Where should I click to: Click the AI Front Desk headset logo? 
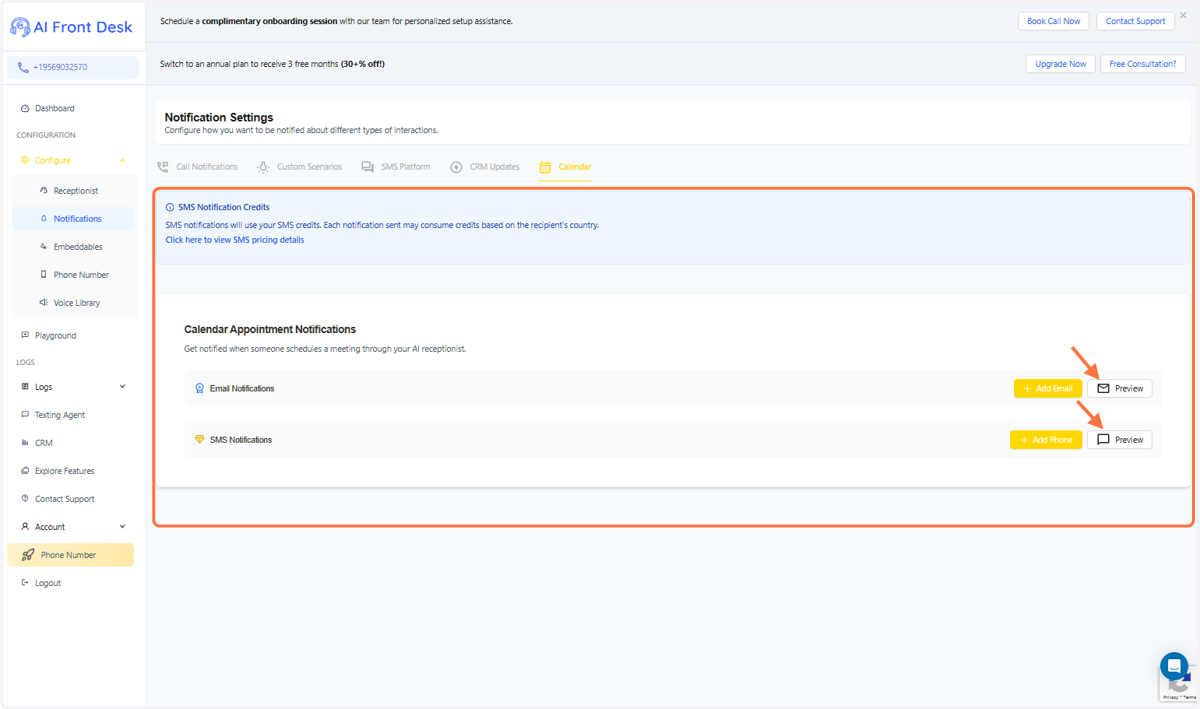[20, 27]
